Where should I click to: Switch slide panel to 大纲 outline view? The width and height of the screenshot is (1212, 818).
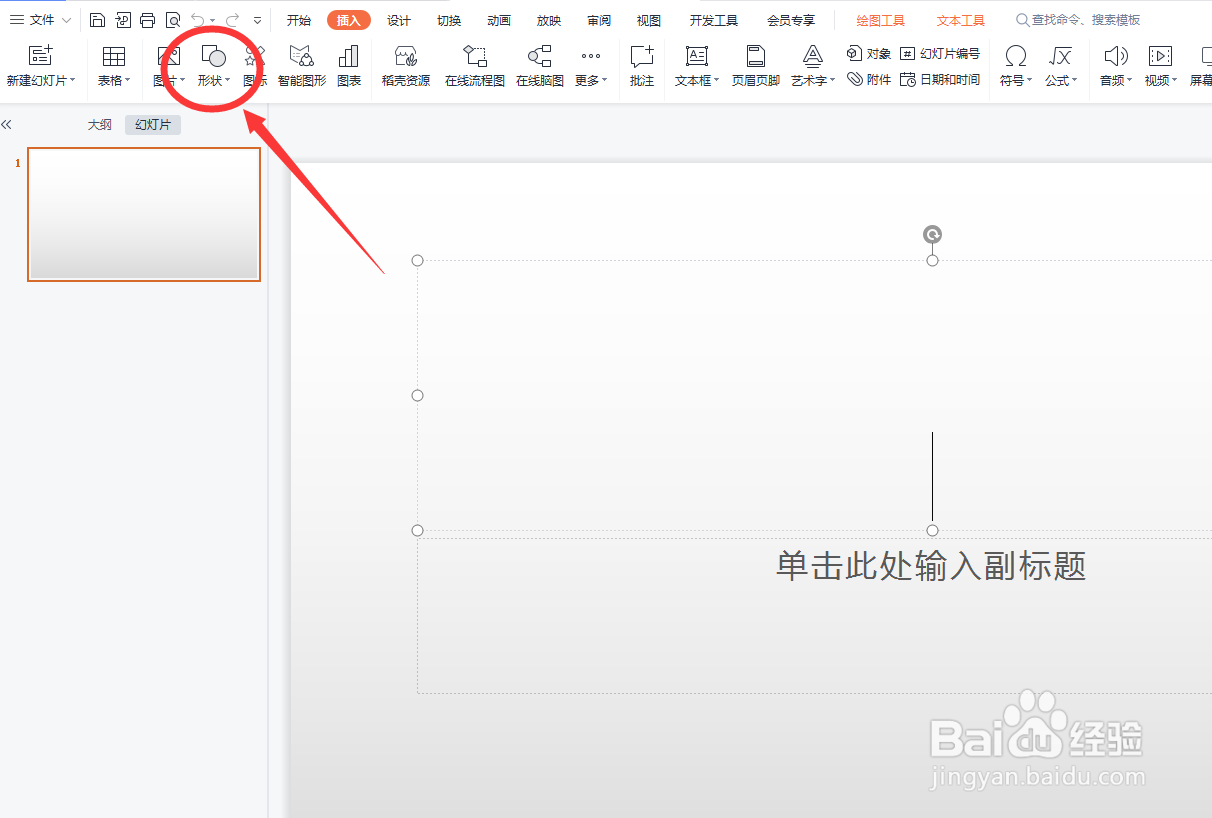point(100,125)
